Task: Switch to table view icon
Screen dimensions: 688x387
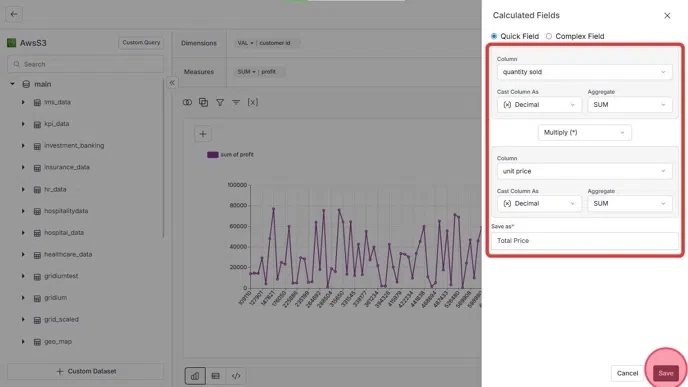Action: [215, 376]
